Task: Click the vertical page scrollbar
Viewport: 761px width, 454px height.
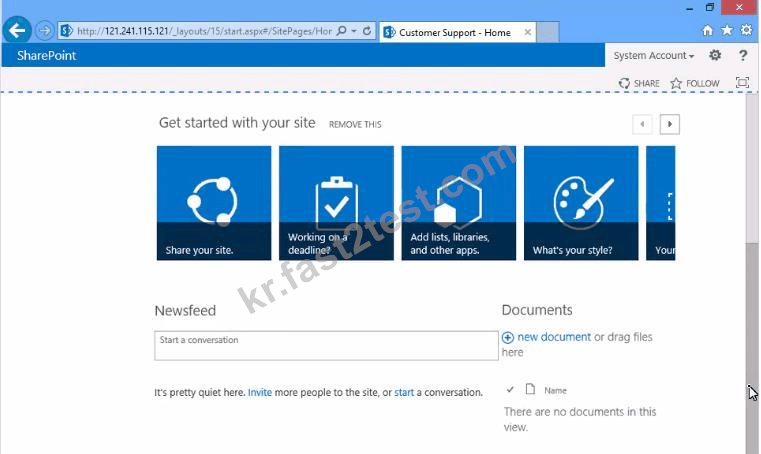Action: click(752, 274)
